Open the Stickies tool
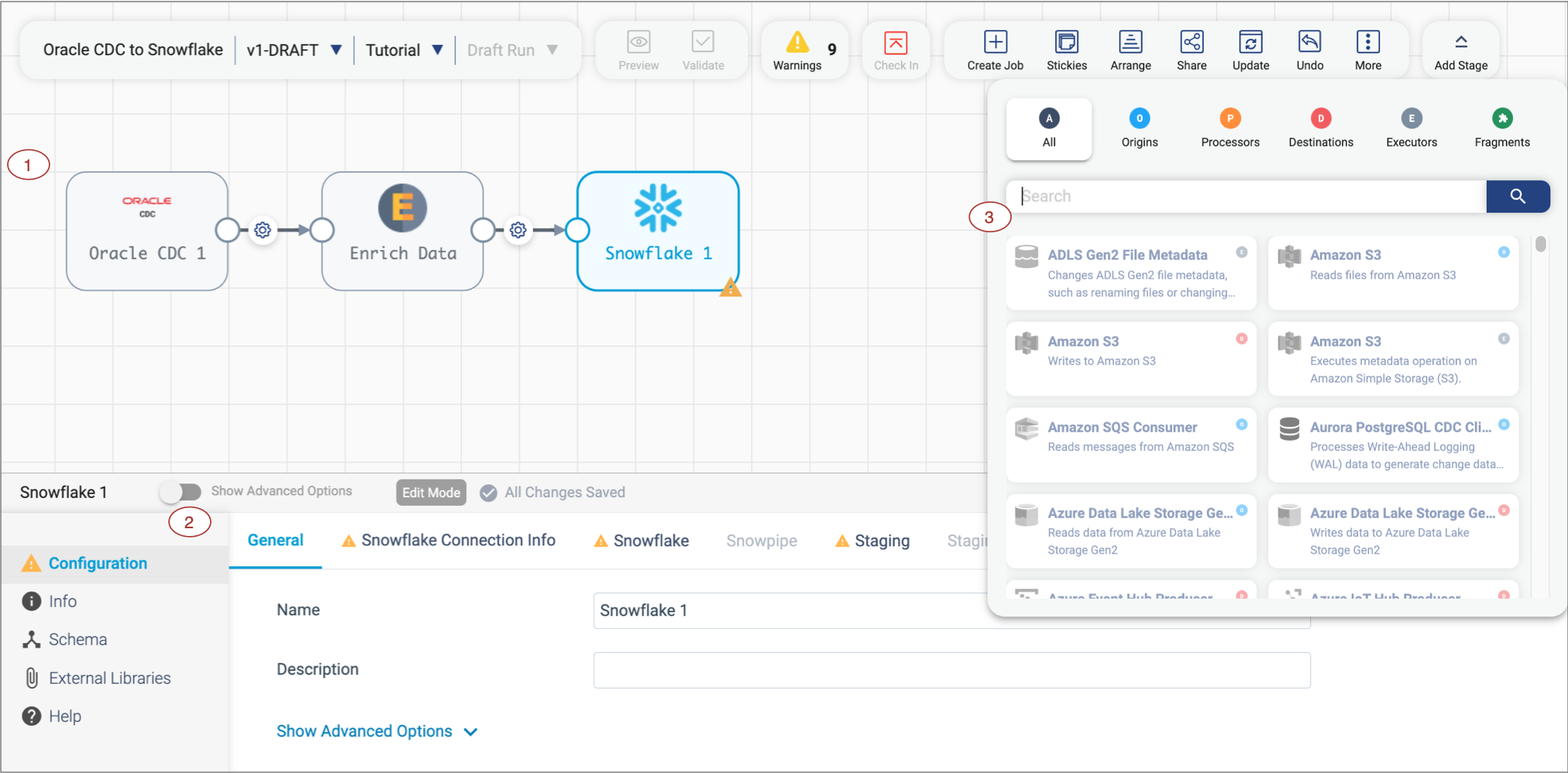Image resolution: width=1568 pixels, height=773 pixels. [1067, 41]
